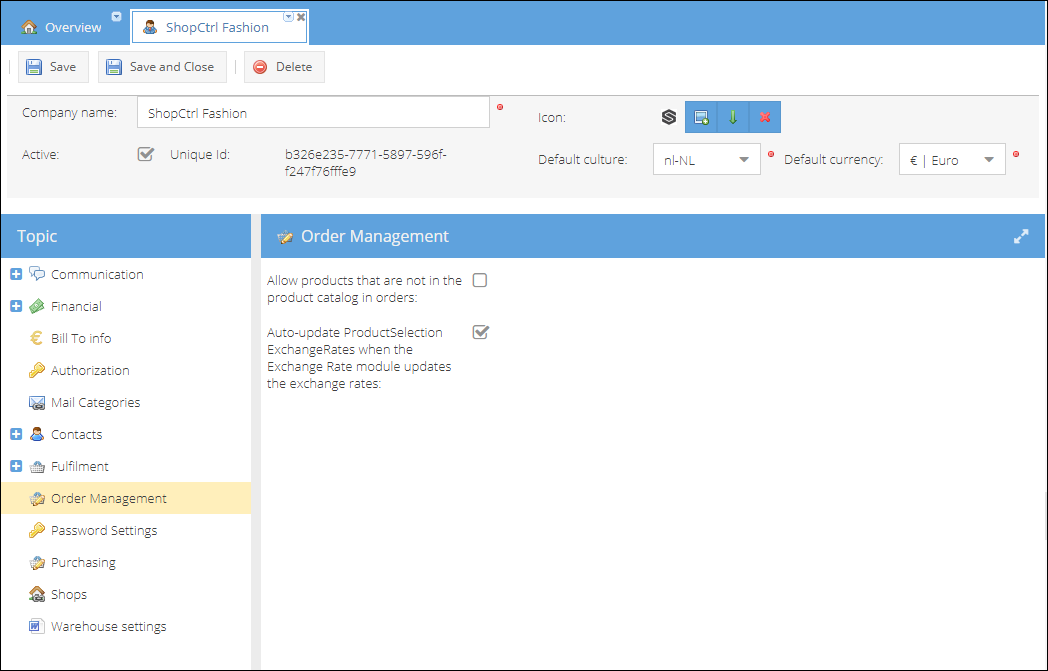Click the Save and Close button
1048x671 pixels.
click(162, 67)
